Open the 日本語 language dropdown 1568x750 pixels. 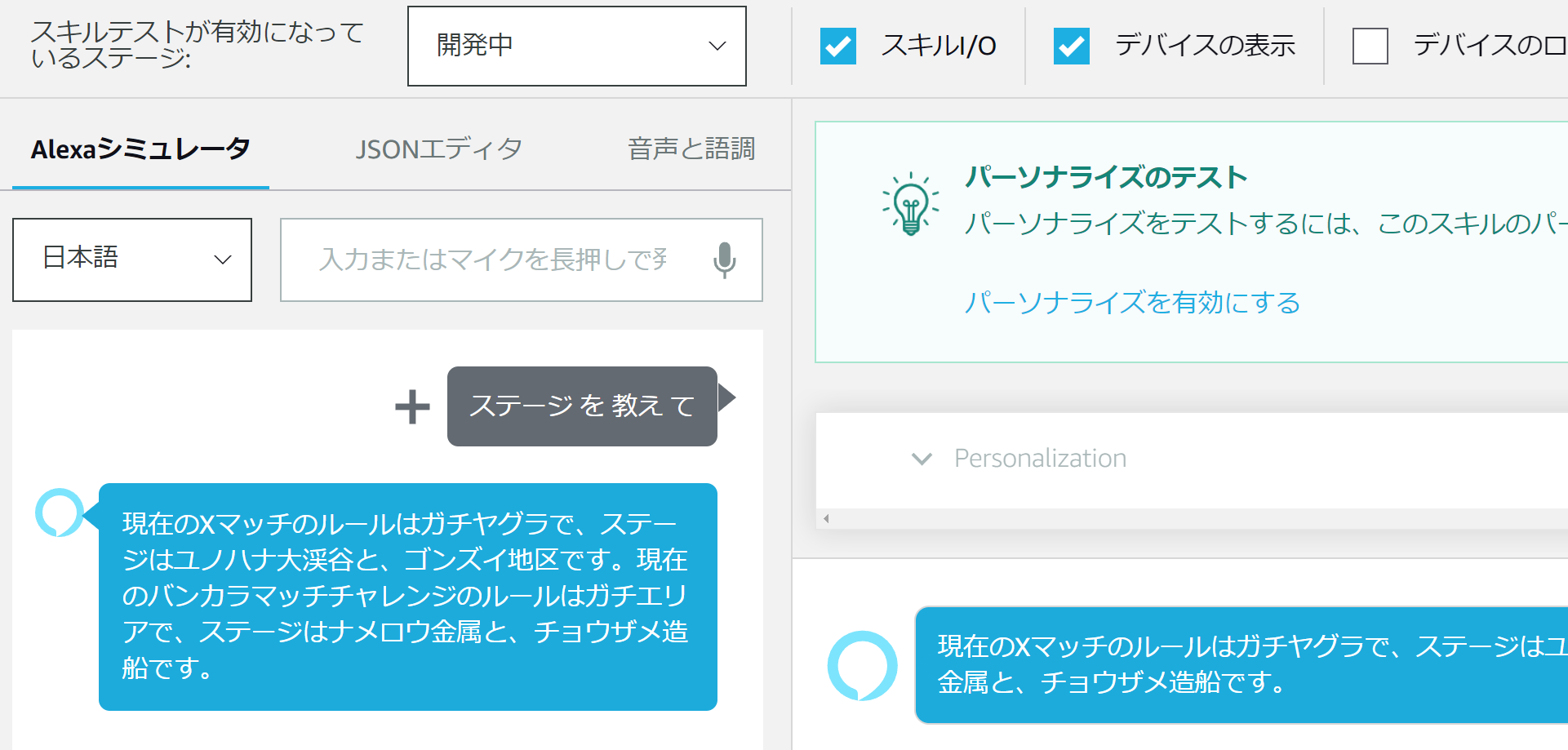click(x=132, y=260)
